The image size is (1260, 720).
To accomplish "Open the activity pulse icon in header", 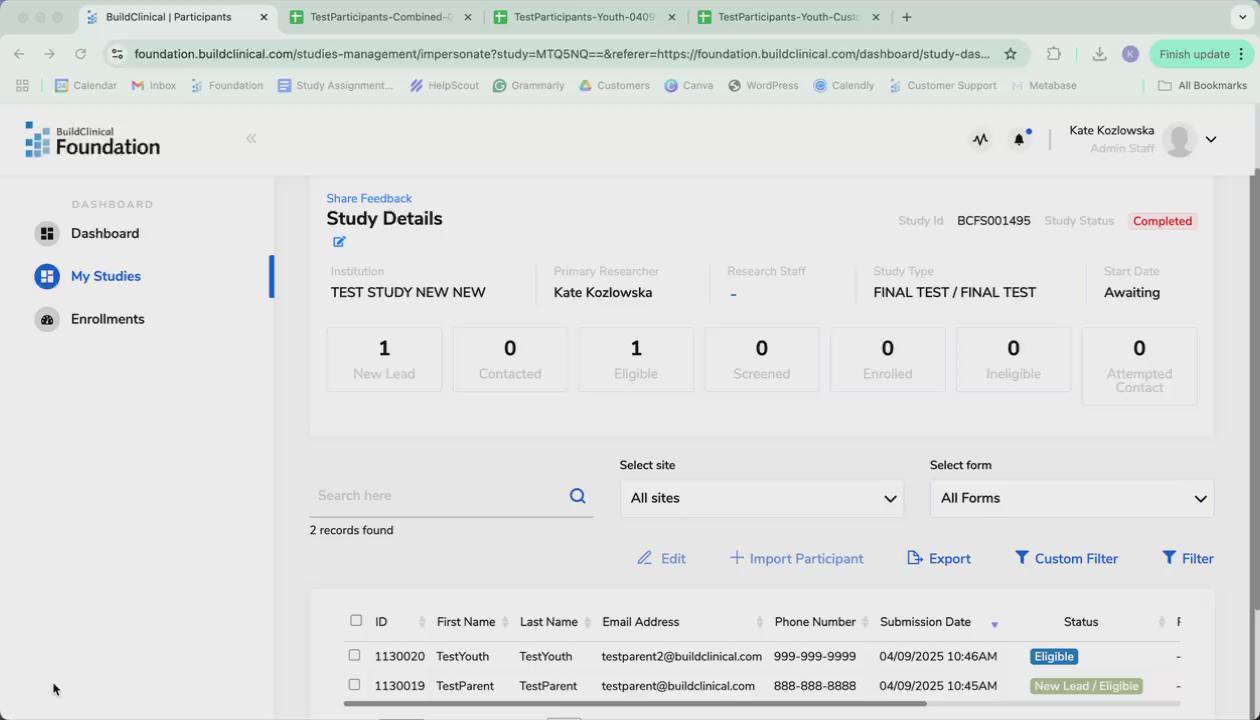I will point(980,140).
